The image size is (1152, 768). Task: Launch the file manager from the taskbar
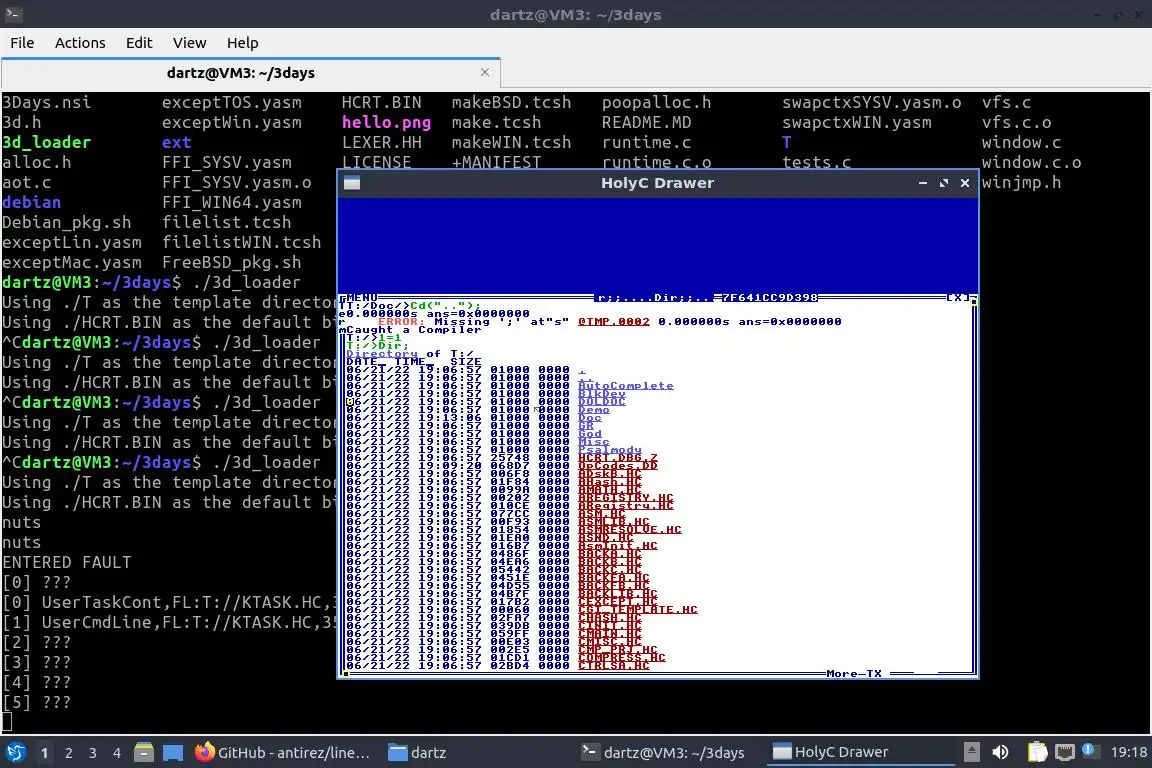(x=144, y=753)
